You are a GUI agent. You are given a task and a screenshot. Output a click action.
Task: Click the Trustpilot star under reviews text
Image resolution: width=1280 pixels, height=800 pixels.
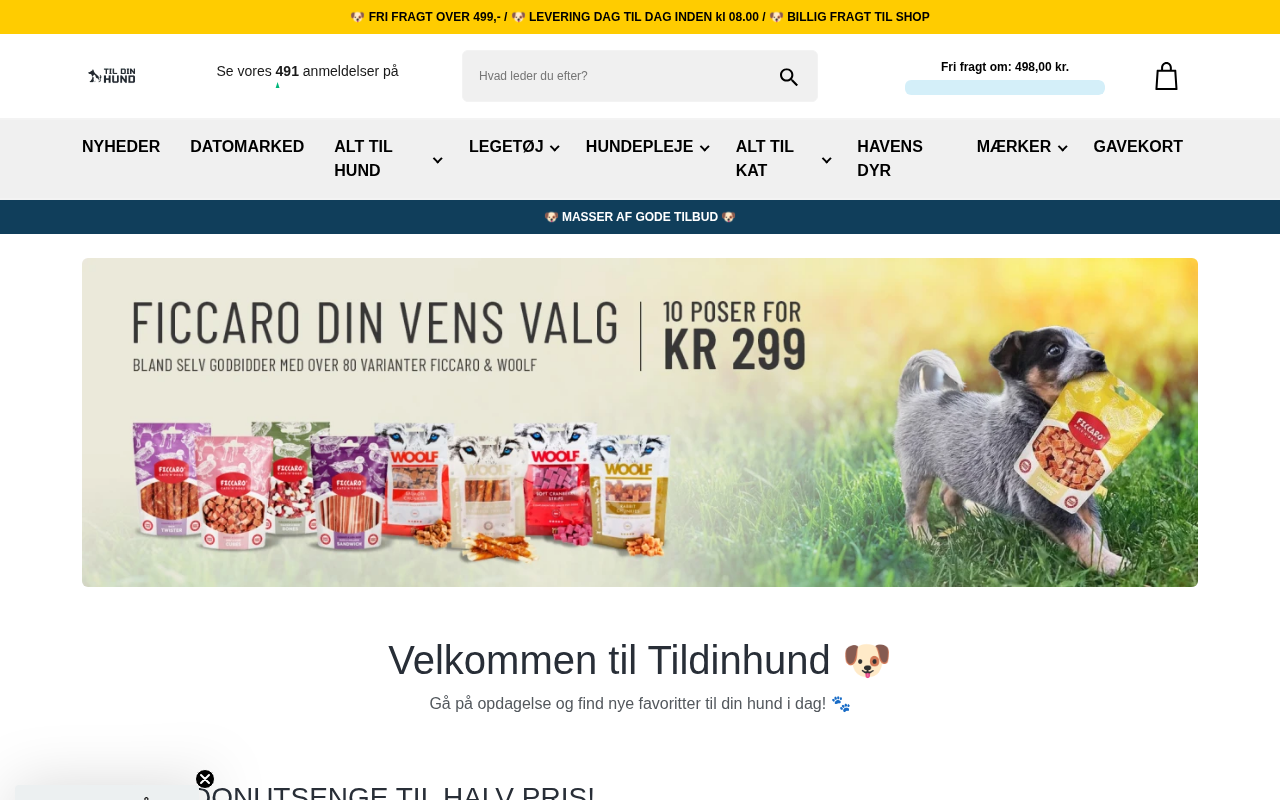278,86
